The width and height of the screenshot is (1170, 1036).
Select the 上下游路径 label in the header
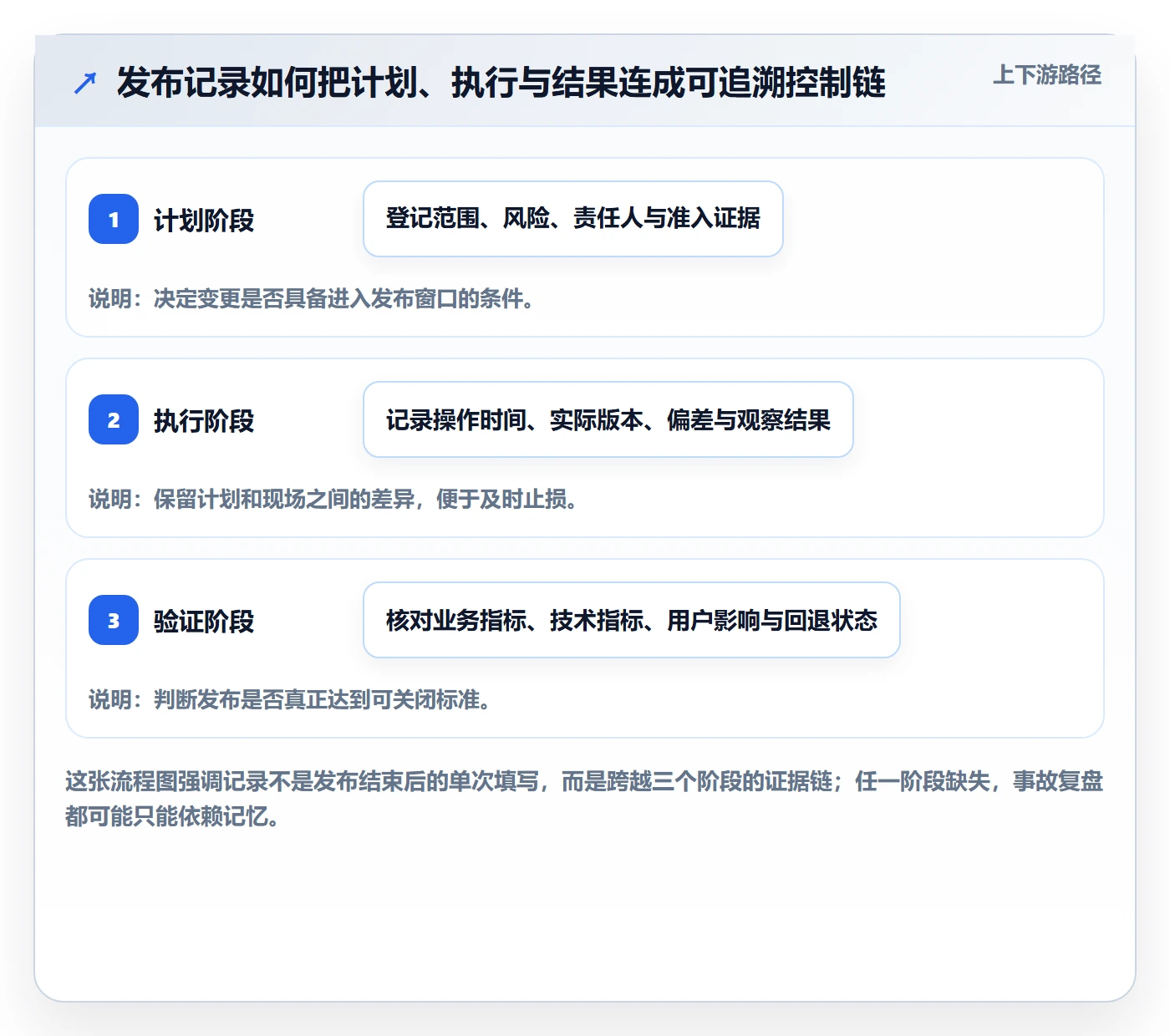point(1047,75)
